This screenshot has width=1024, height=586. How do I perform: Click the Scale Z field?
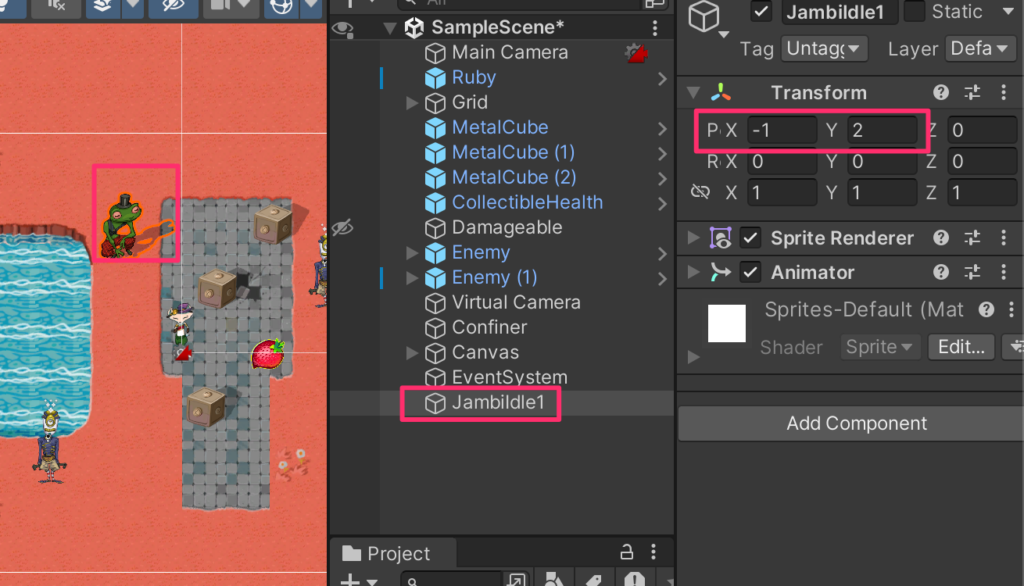click(982, 192)
